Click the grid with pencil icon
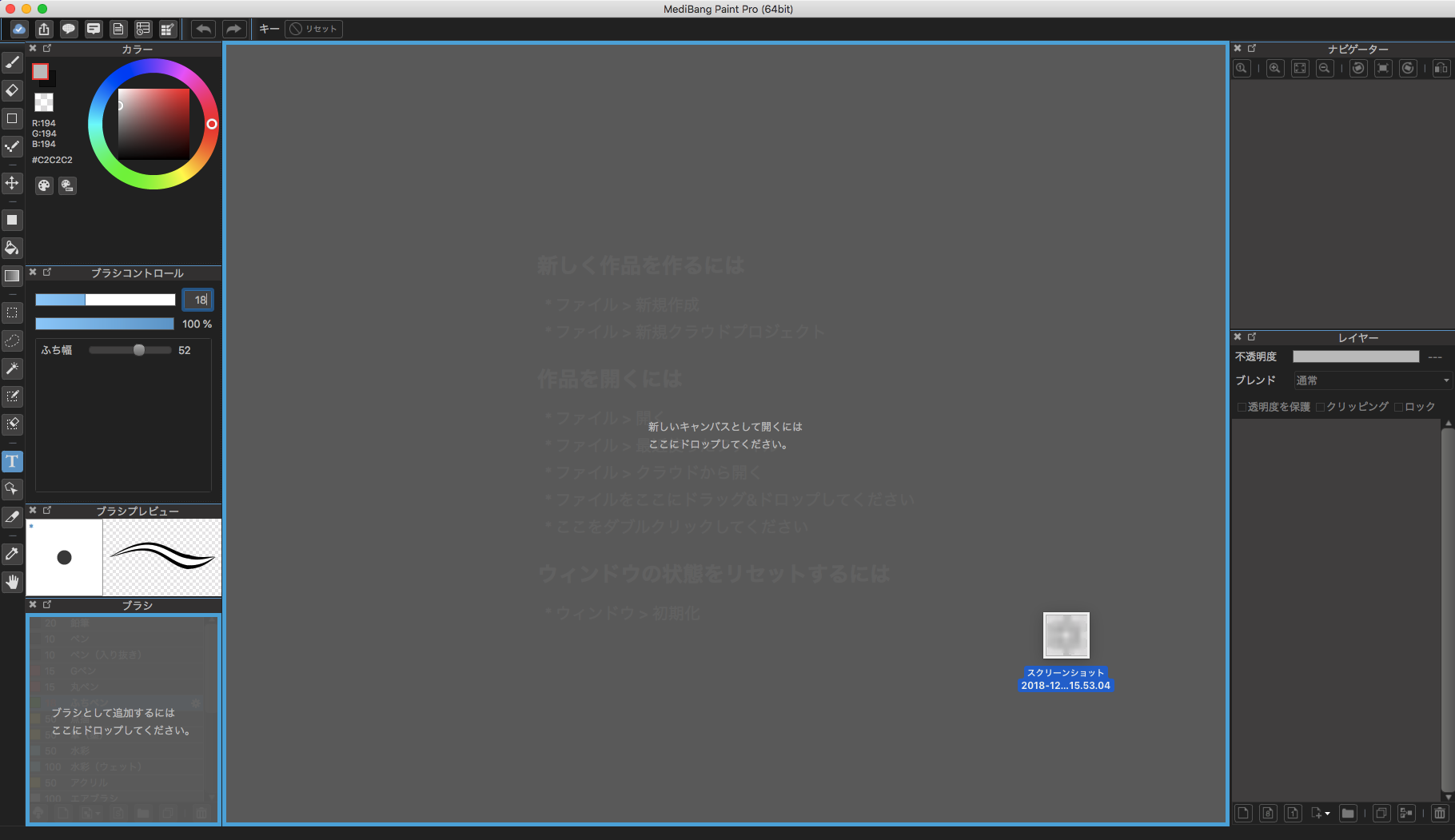1455x840 pixels. (x=168, y=29)
